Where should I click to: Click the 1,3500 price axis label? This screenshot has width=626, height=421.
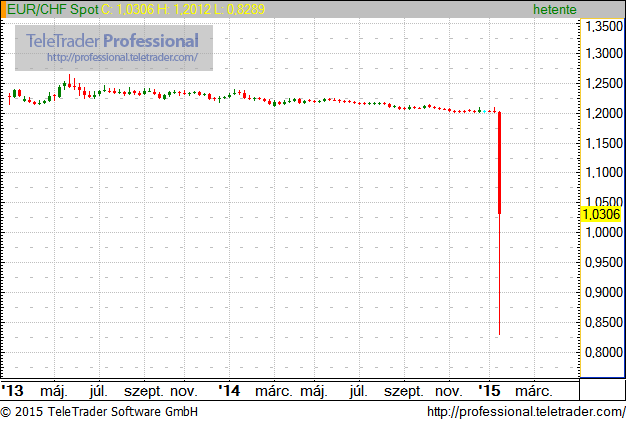click(x=604, y=26)
